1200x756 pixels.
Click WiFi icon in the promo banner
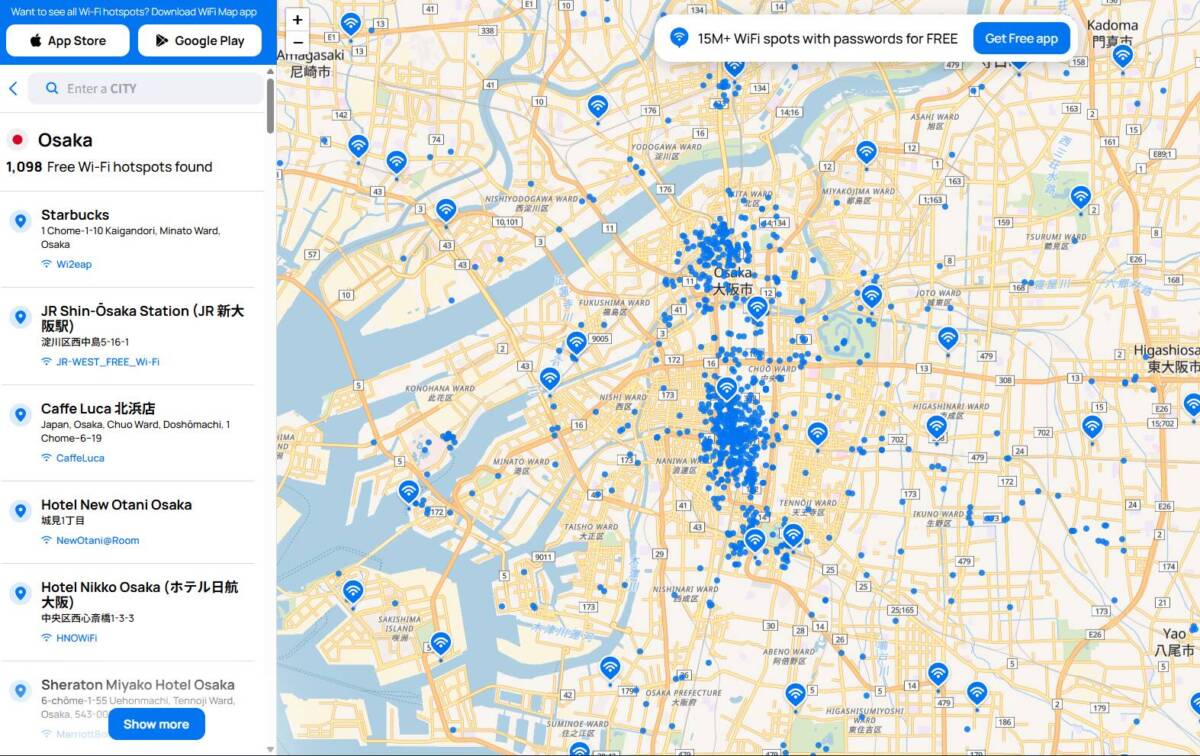[x=679, y=37]
